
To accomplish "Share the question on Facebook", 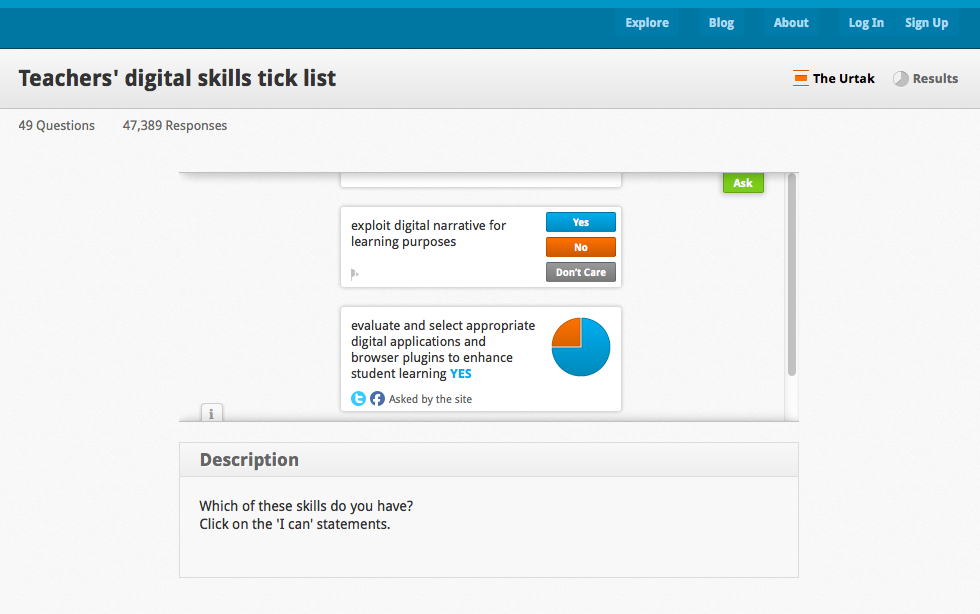I will tap(377, 398).
